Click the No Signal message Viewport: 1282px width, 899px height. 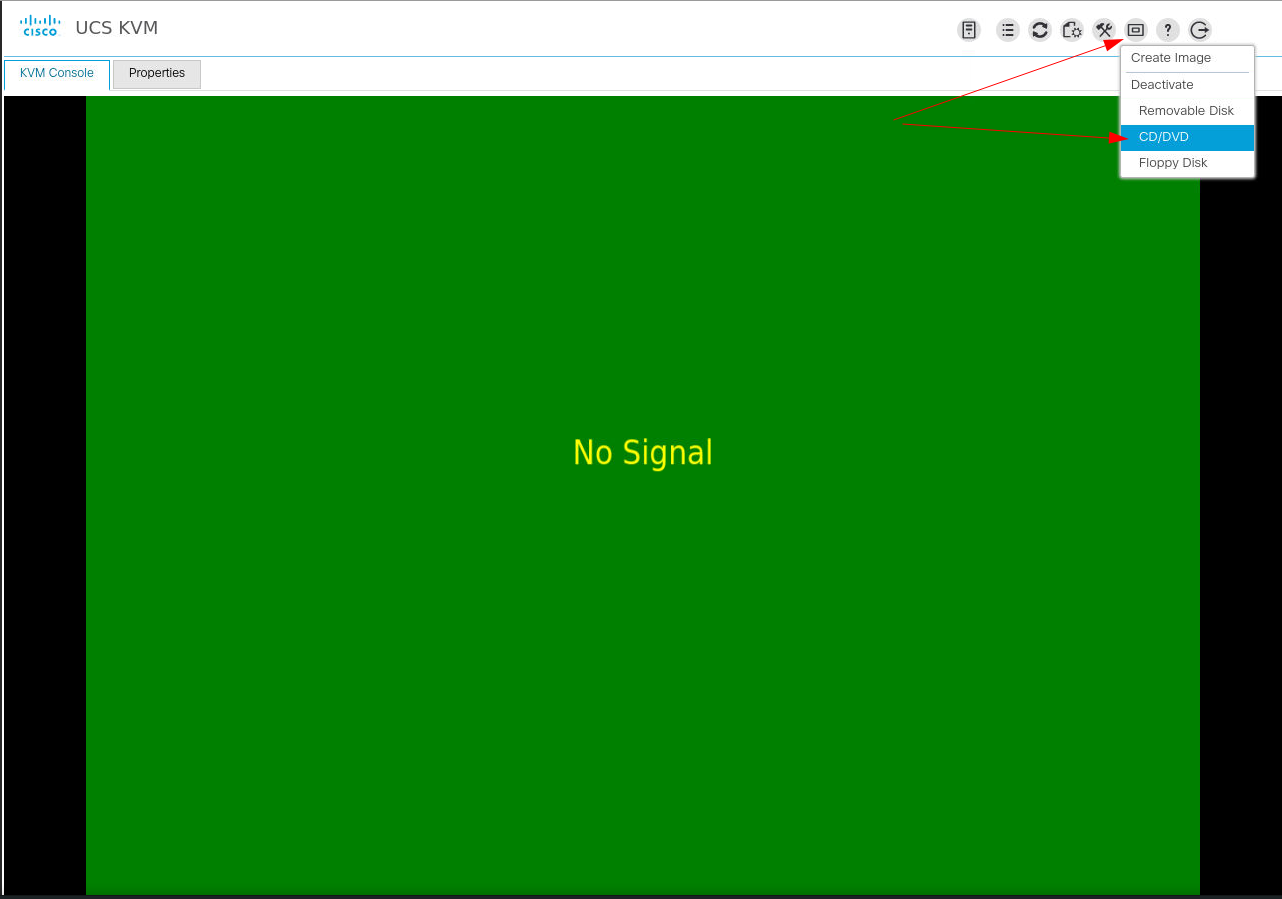642,453
